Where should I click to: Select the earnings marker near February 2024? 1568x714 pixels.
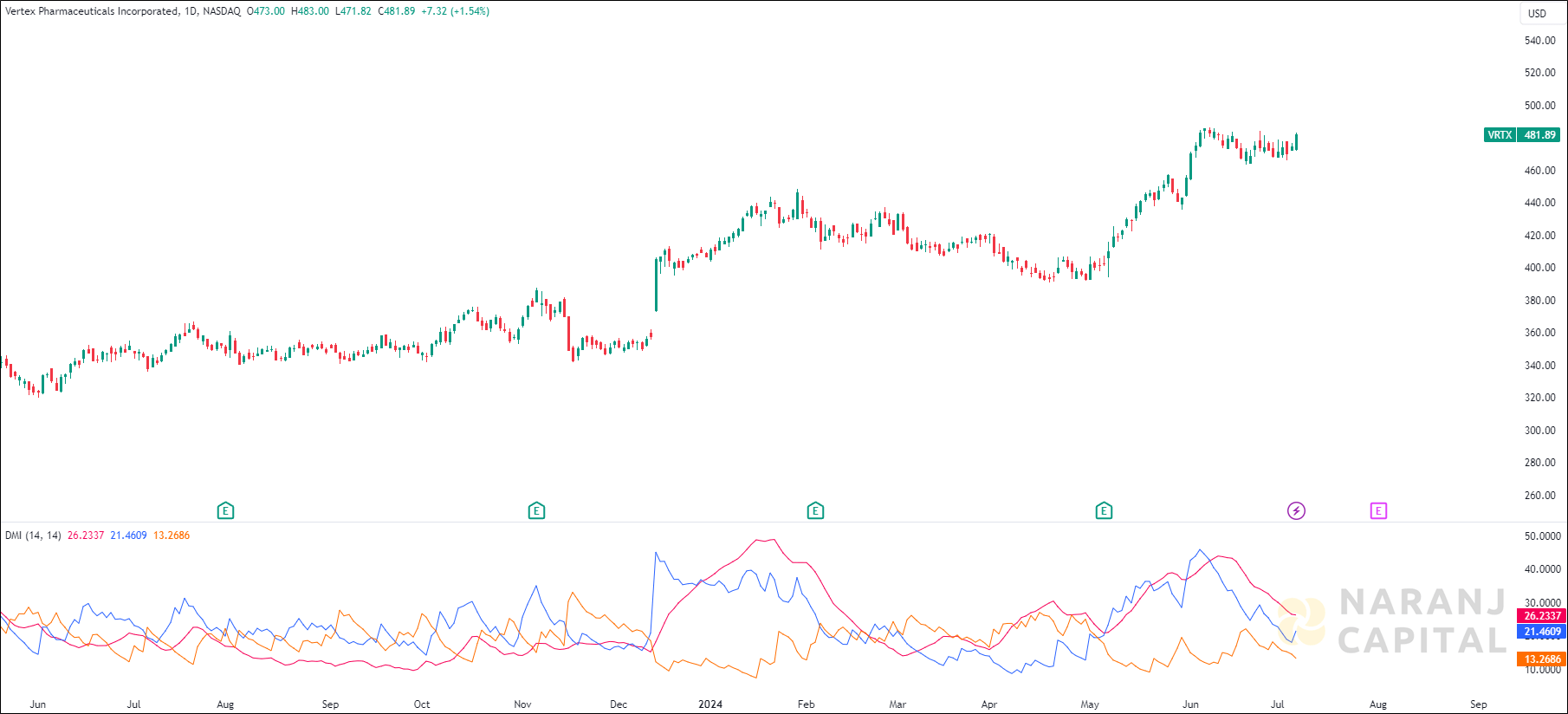point(815,511)
